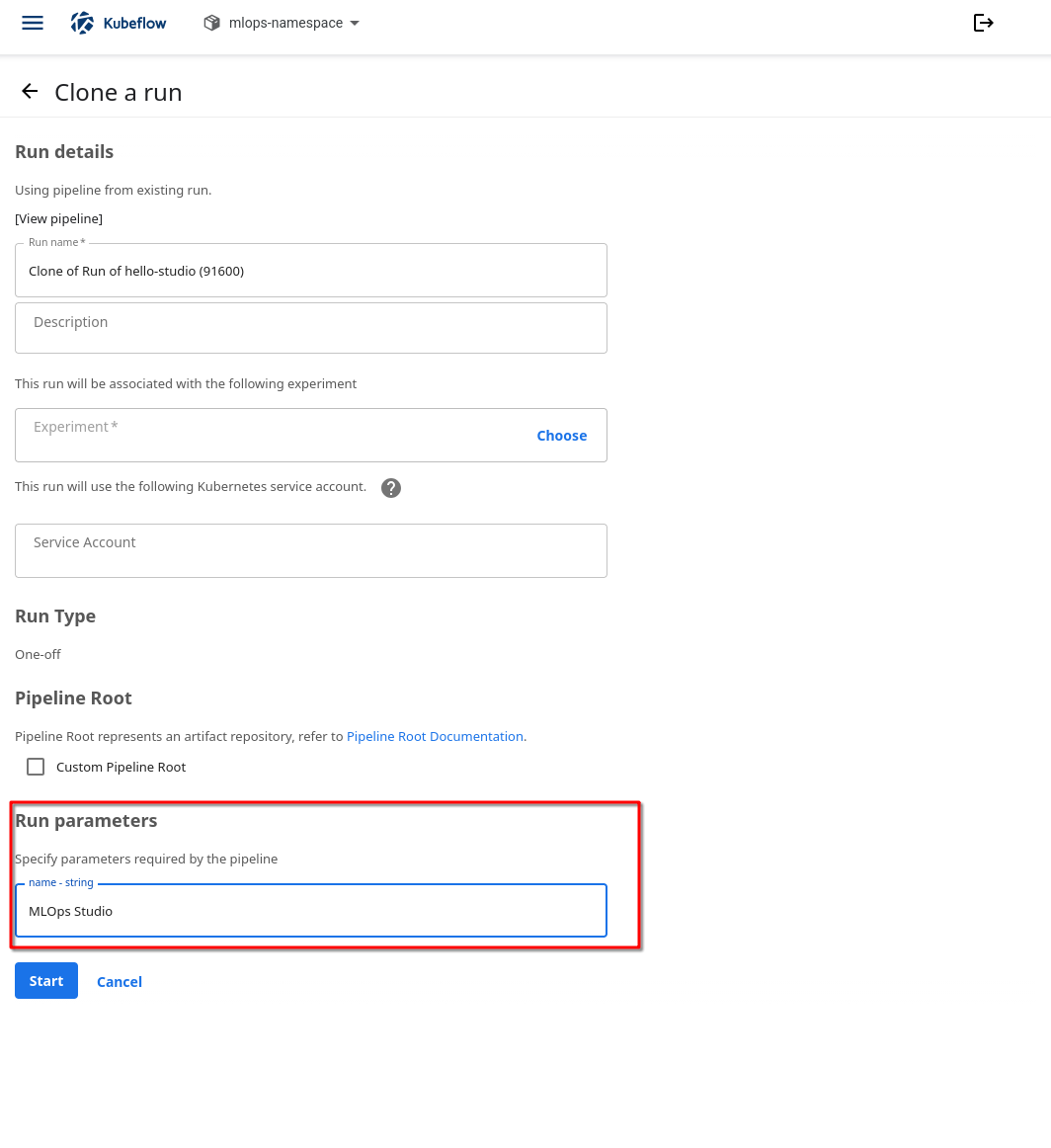
Task: Enable the Custom Pipeline Root checkbox
Action: [36, 767]
